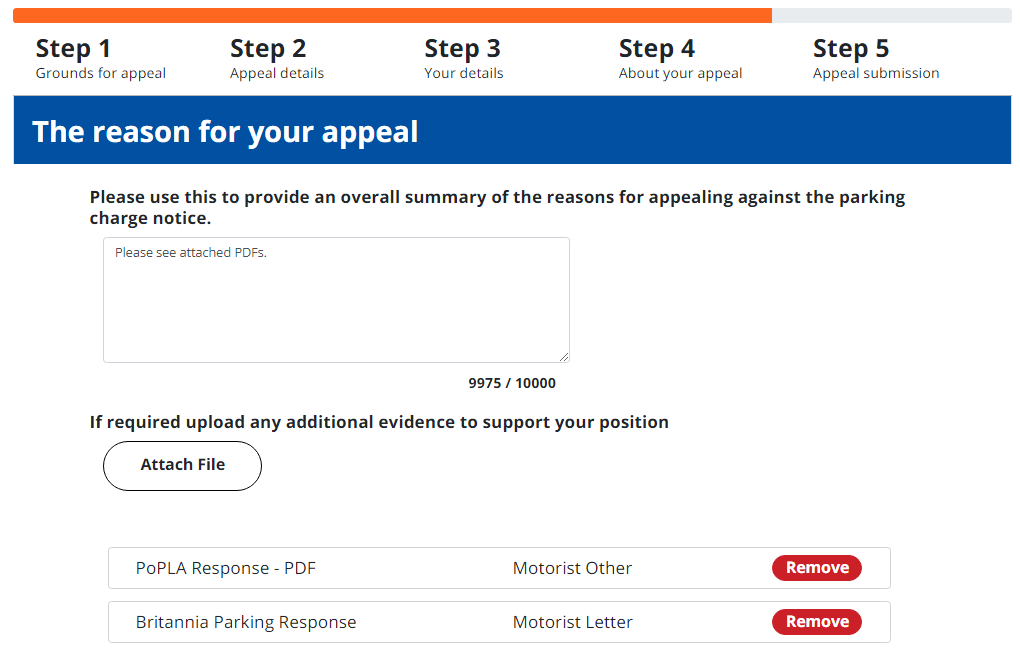The width and height of the screenshot is (1020, 662).
Task: Click the 9975 / 10000 character counter
Action: [x=512, y=383]
